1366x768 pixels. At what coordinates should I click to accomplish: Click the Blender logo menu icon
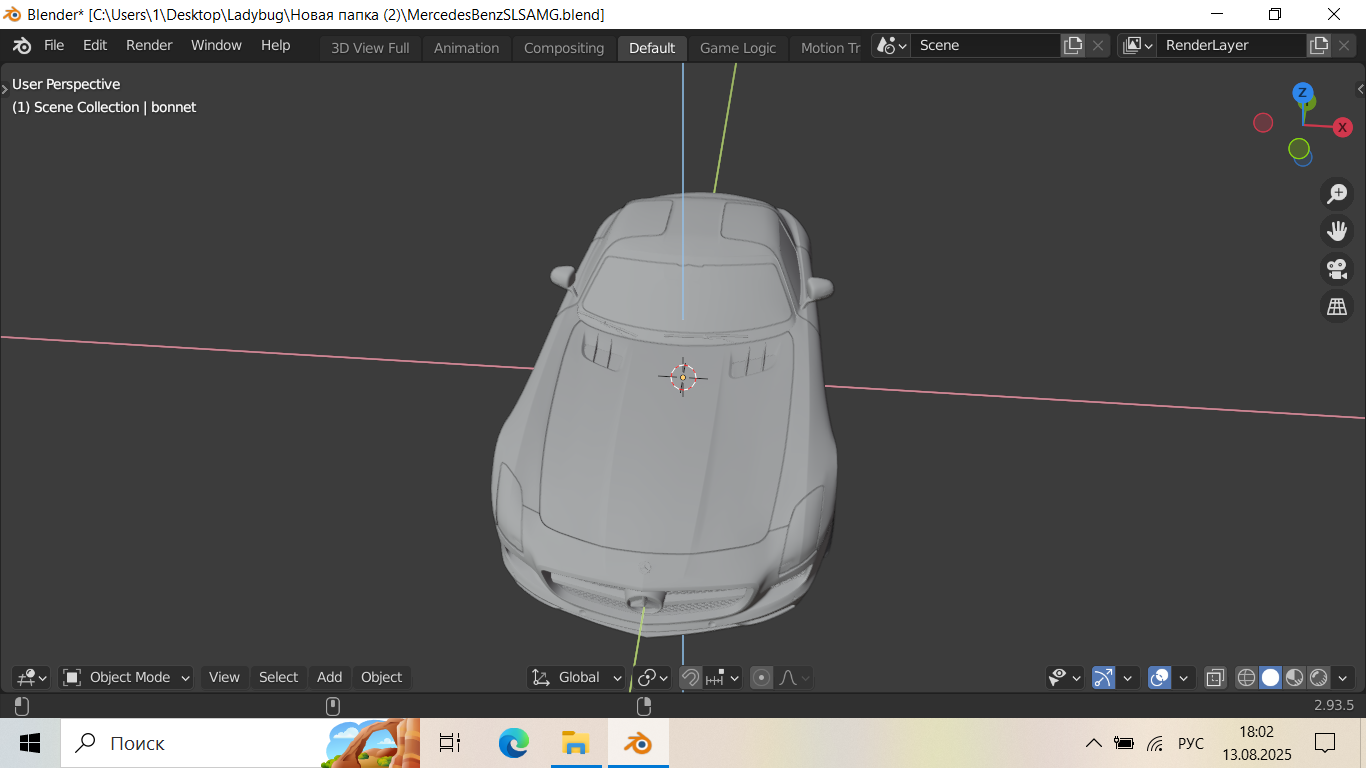[22, 46]
